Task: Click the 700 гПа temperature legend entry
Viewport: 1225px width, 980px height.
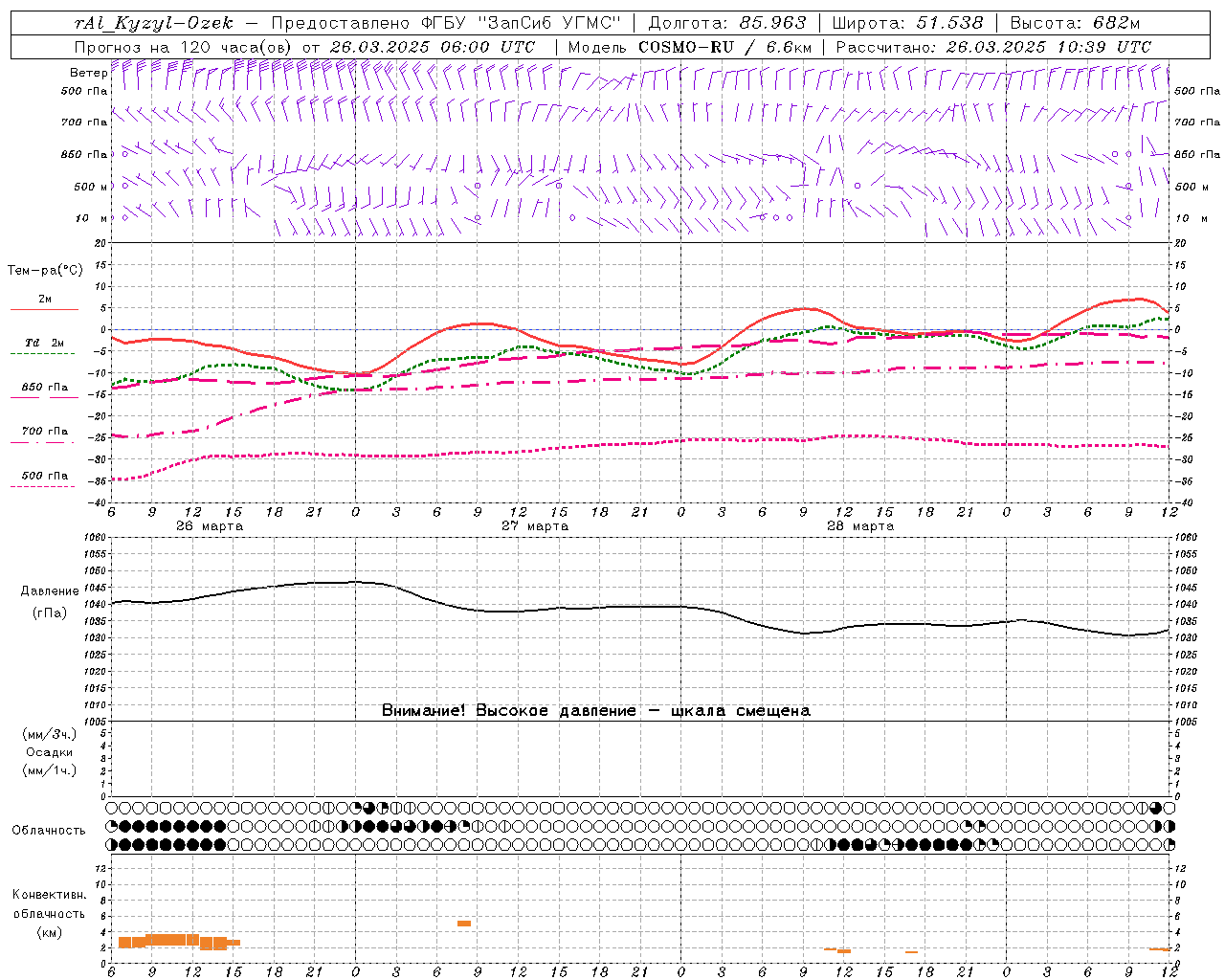Action: [x=45, y=432]
